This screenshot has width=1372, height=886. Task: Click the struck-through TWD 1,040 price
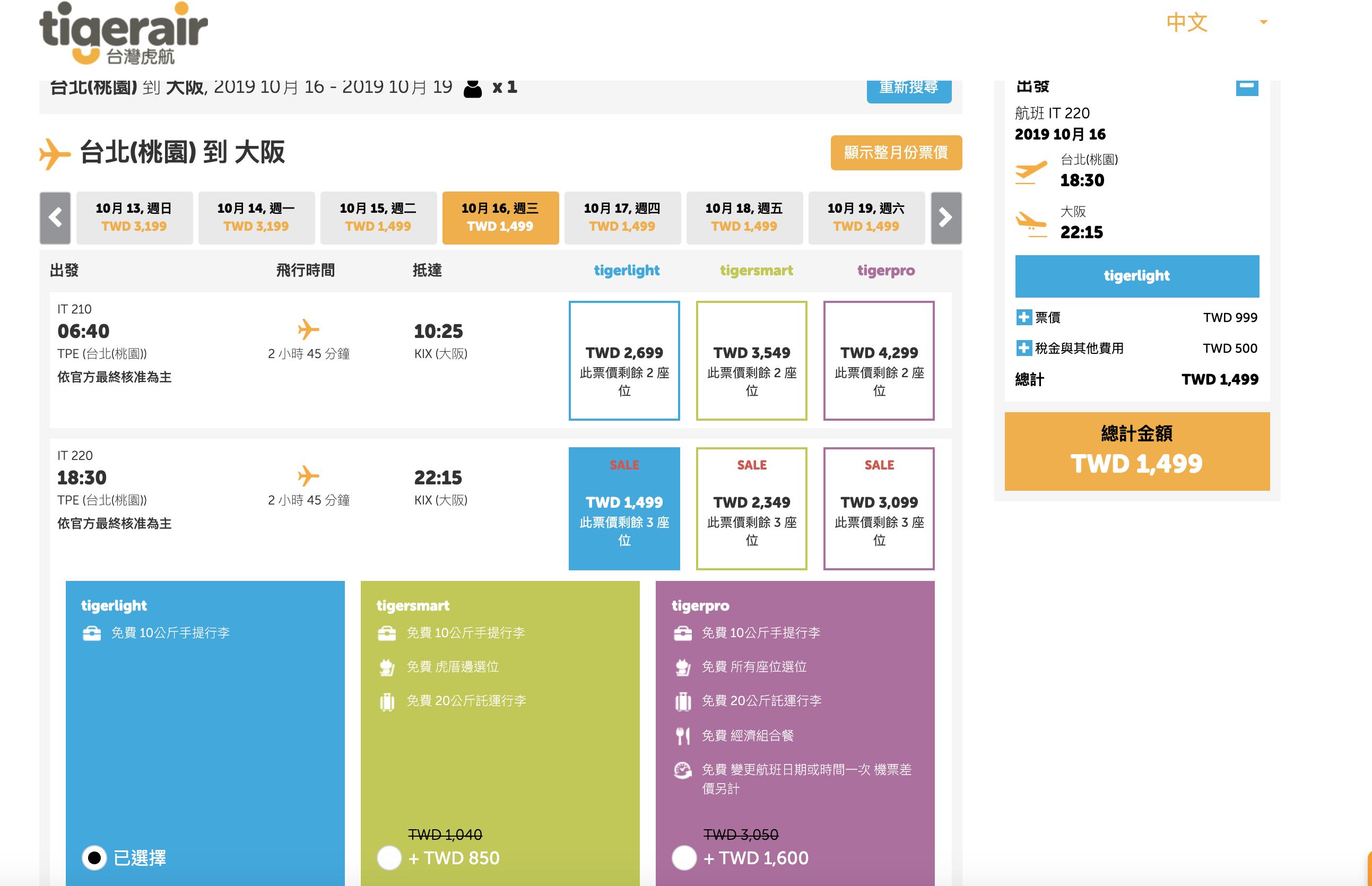tap(445, 833)
